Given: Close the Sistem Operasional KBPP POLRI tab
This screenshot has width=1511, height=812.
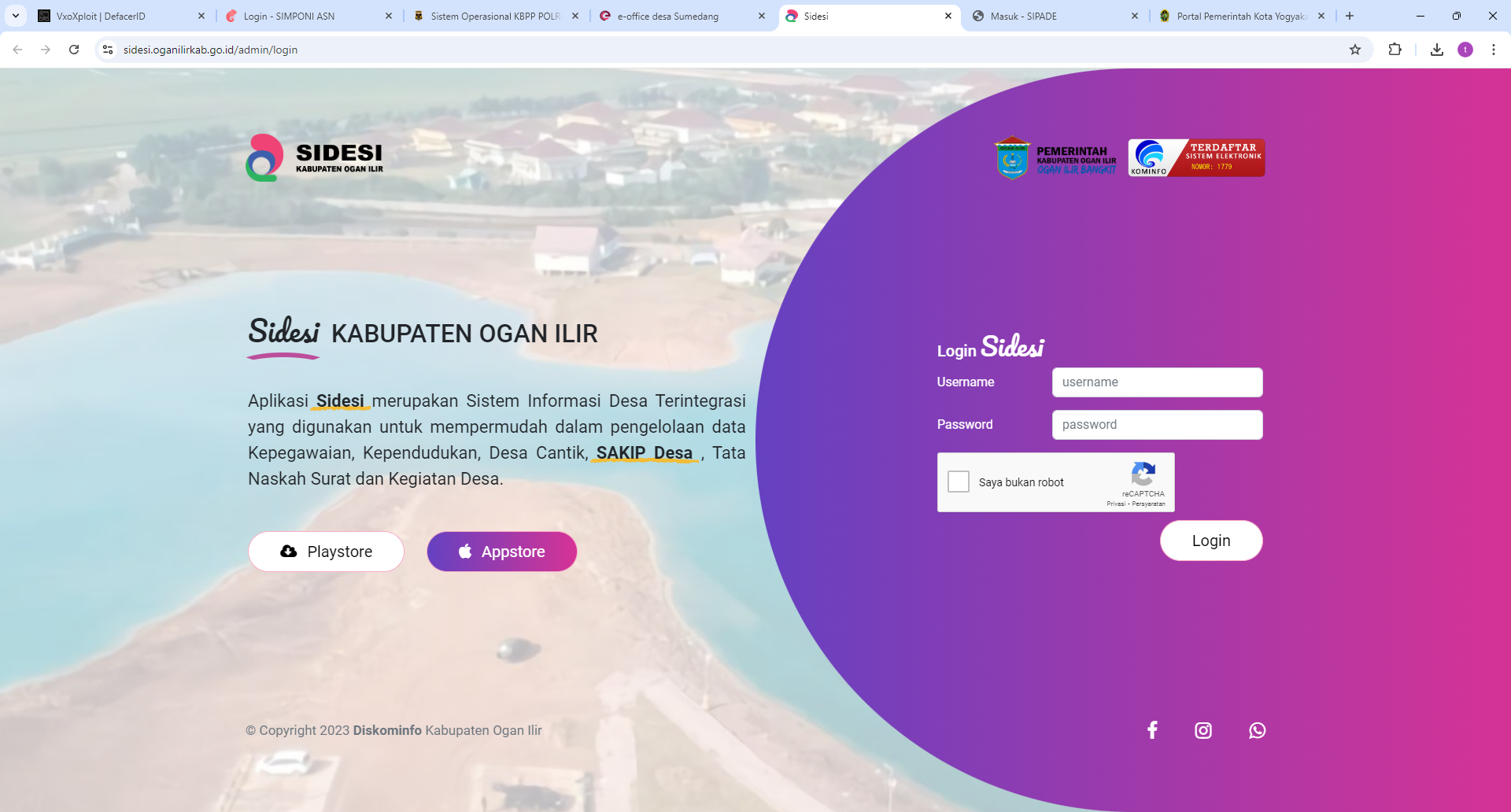Looking at the screenshot, I should click(x=575, y=16).
